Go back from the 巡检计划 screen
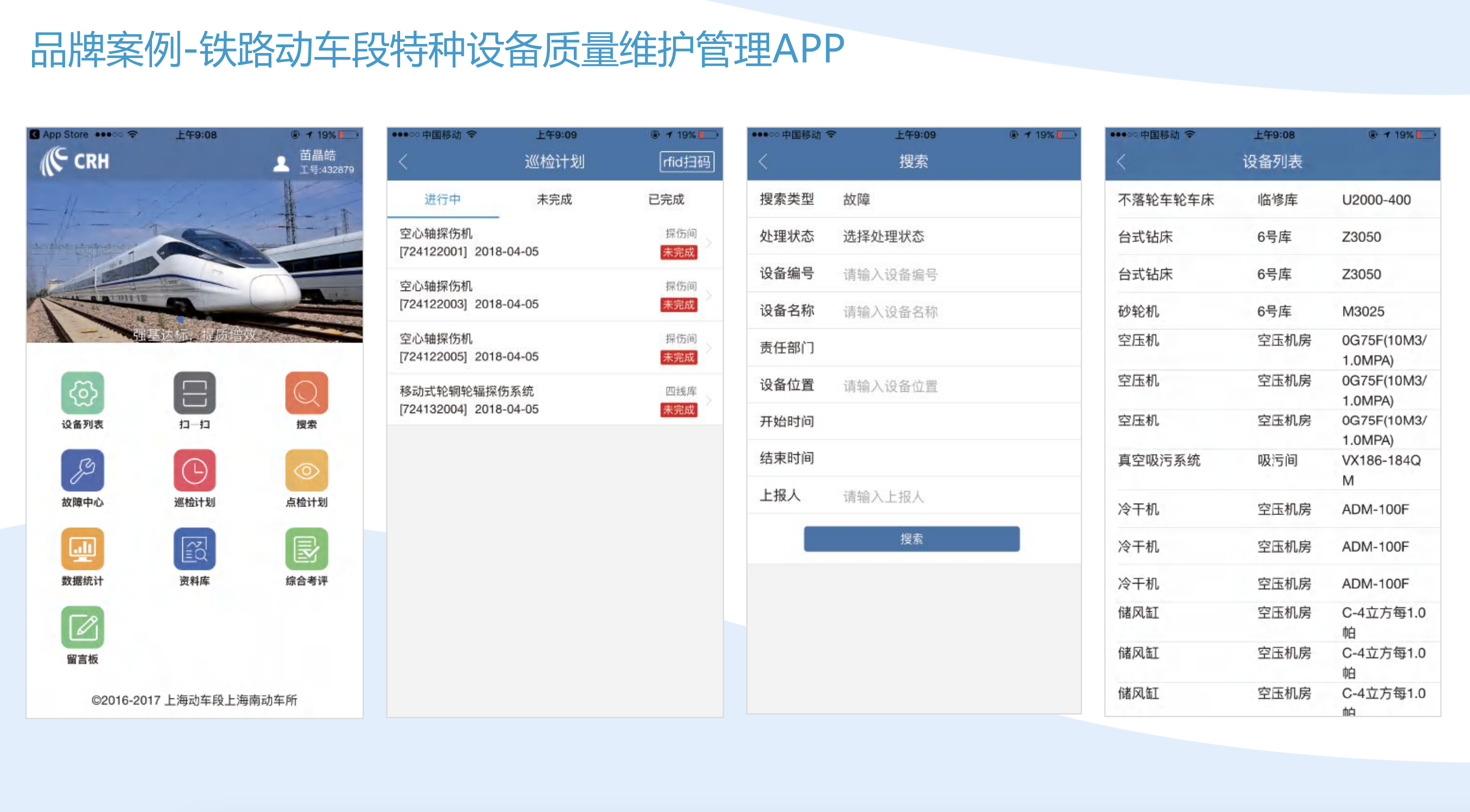The width and height of the screenshot is (1470, 812). pyautogui.click(x=403, y=162)
